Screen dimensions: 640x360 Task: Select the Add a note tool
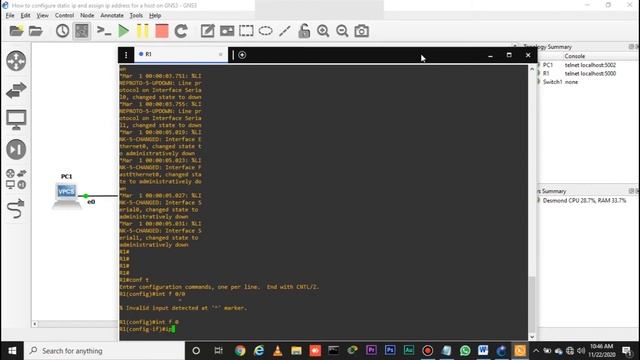click(x=207, y=31)
